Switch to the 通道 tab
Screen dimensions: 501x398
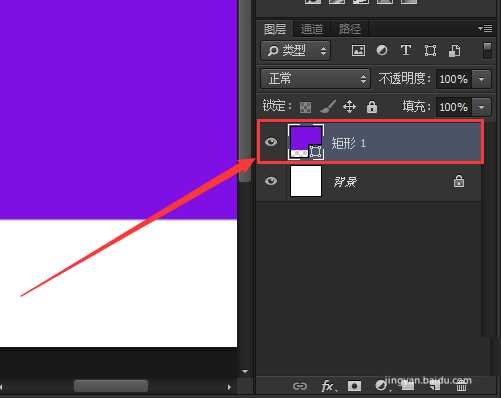312,29
